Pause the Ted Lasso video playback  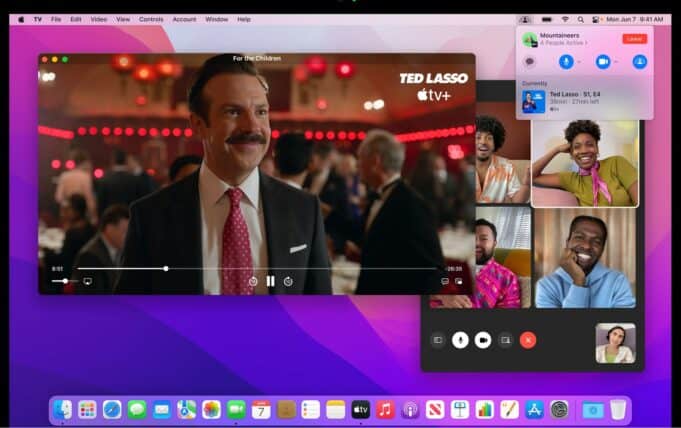(x=270, y=282)
